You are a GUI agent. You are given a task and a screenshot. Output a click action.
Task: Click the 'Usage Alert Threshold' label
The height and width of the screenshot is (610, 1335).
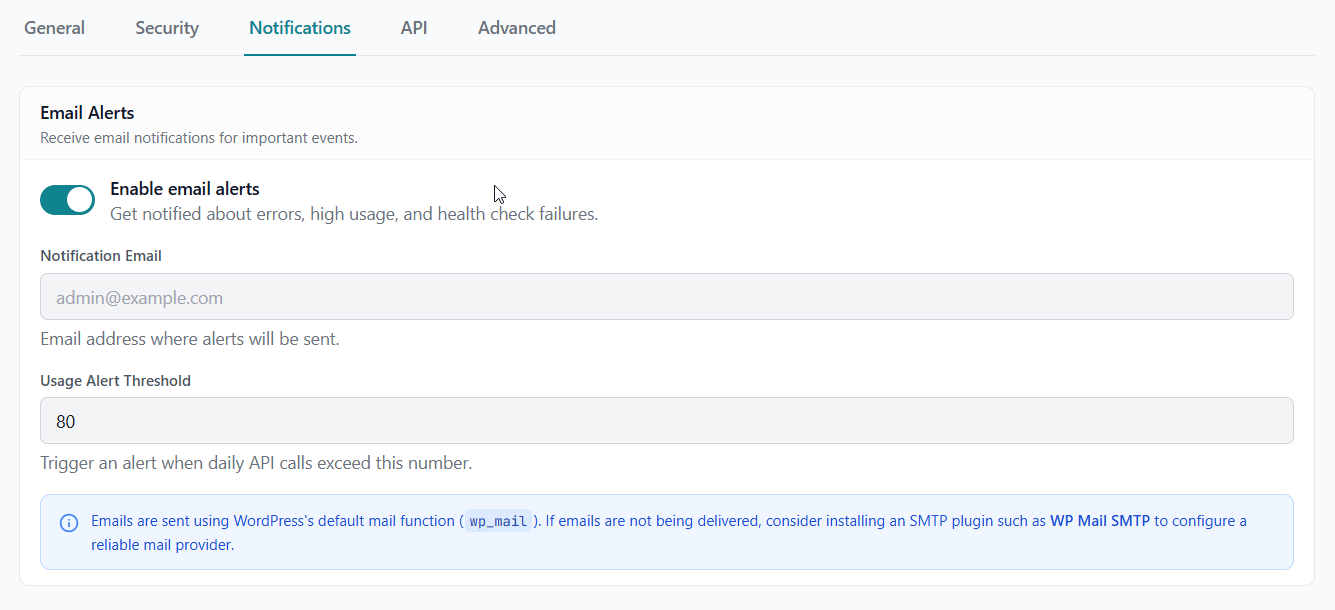[x=115, y=381]
